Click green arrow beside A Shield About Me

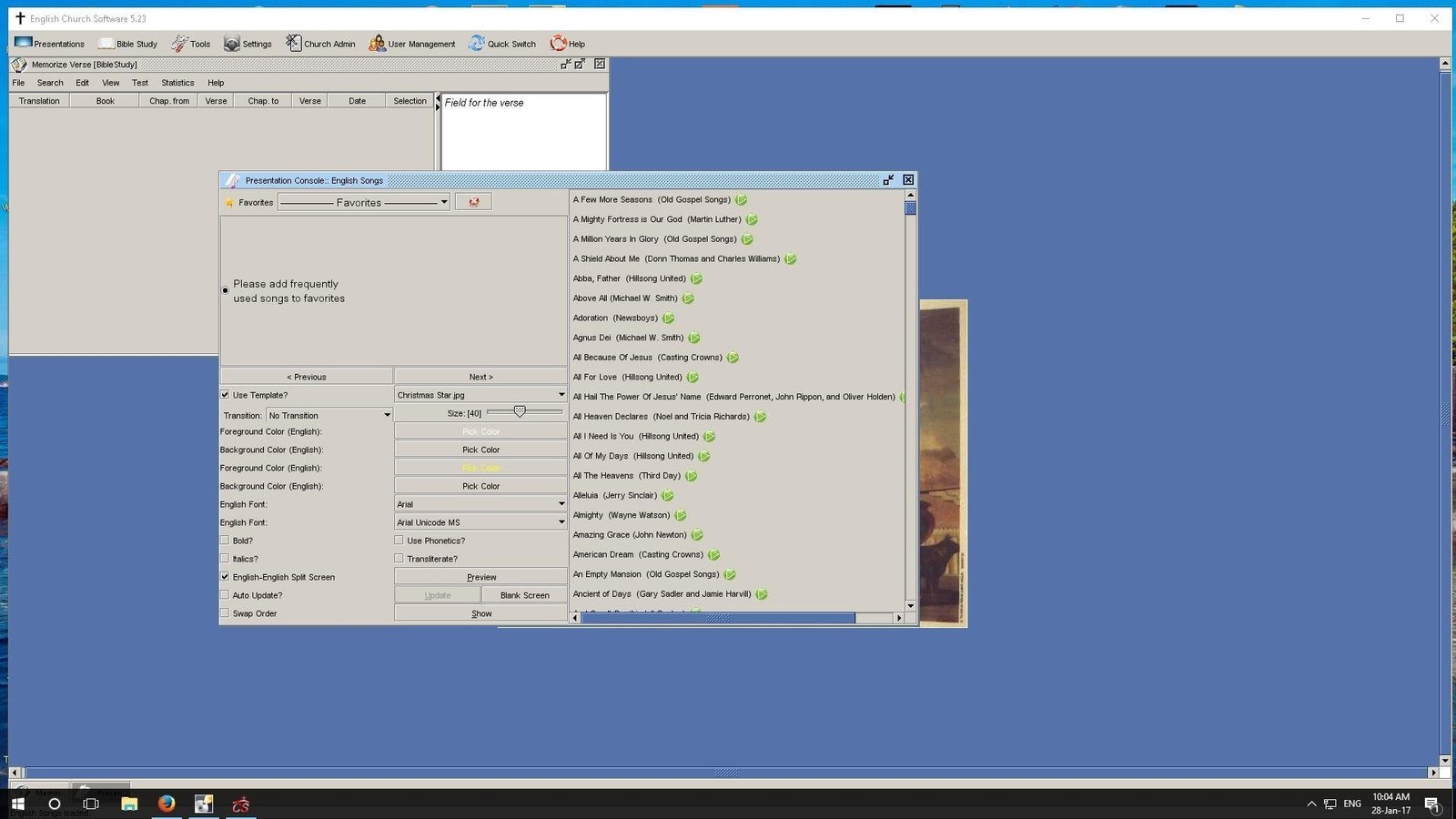[x=790, y=259]
